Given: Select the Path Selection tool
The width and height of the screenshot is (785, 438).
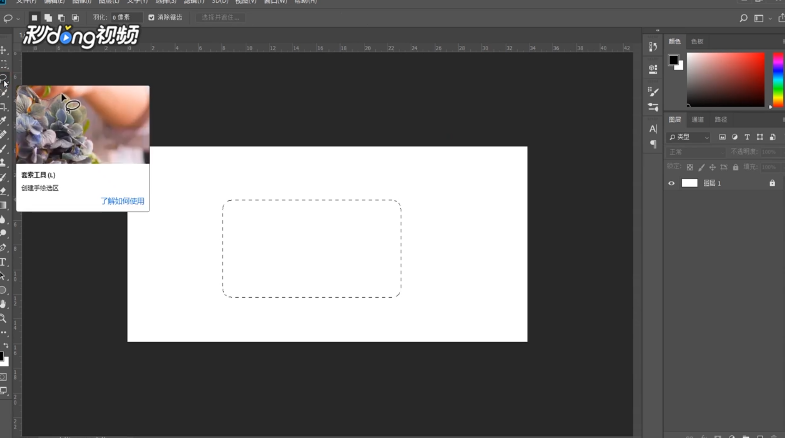Looking at the screenshot, I should tap(4, 276).
